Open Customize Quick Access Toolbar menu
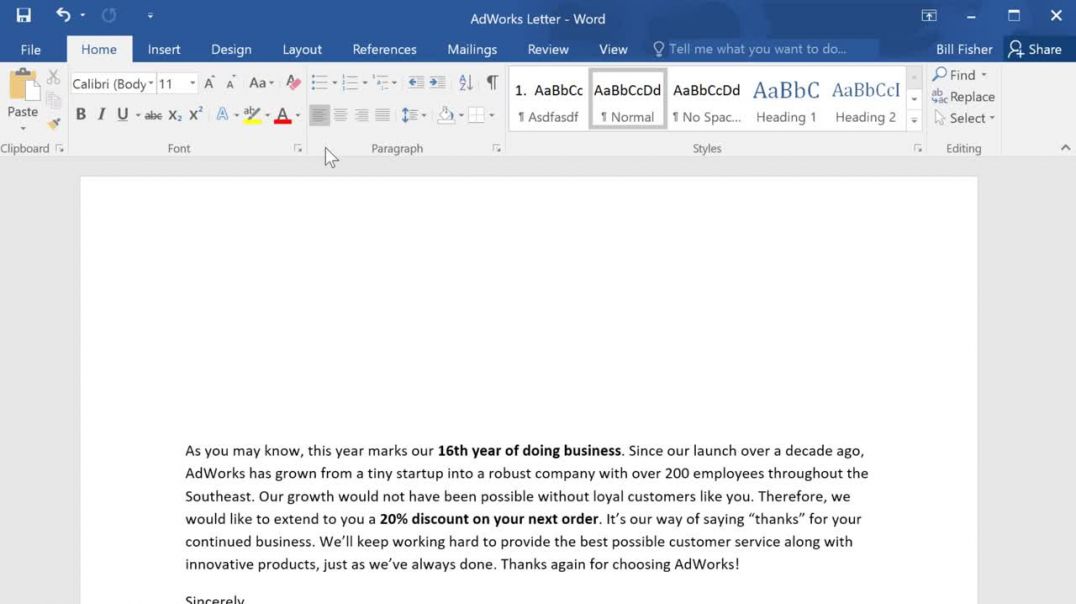The image size is (1076, 604). tap(150, 15)
